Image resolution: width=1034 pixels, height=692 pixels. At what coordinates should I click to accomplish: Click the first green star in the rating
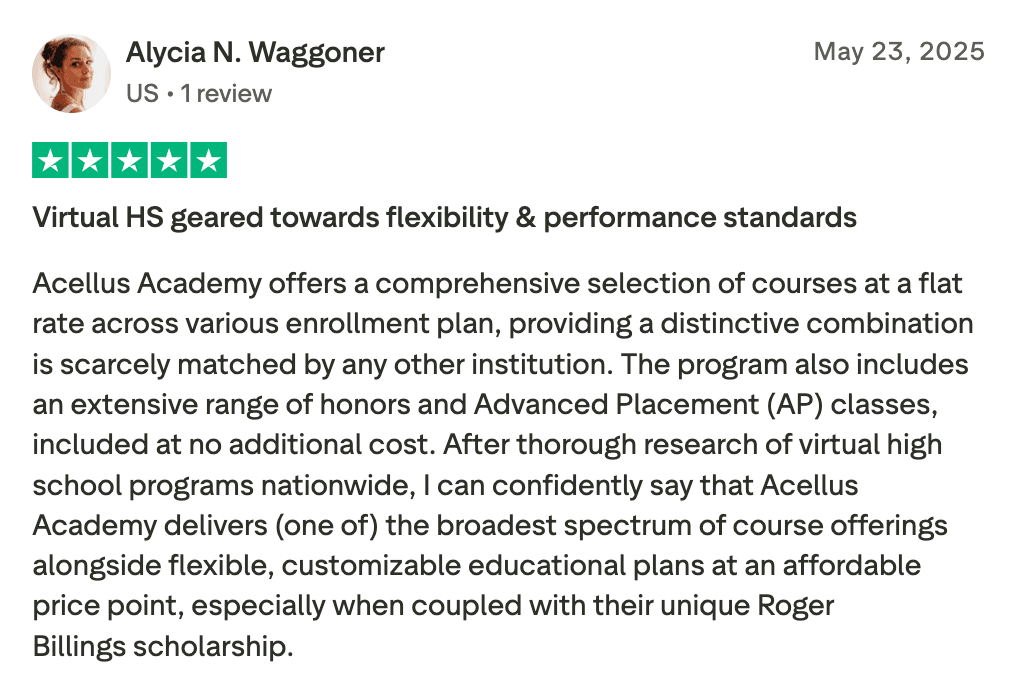point(52,161)
